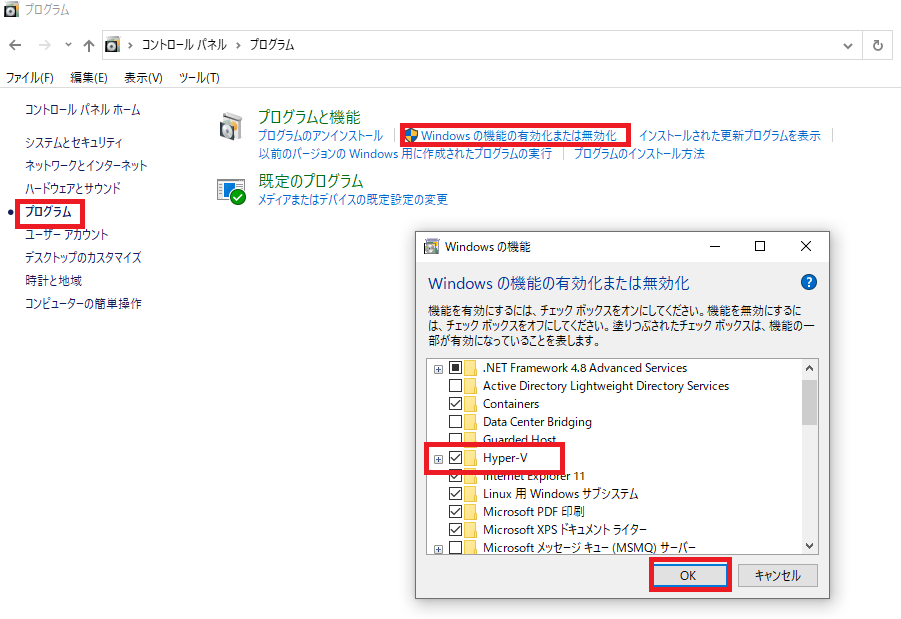
Task: Click the プログラムと機能 category icon
Action: tap(231, 126)
